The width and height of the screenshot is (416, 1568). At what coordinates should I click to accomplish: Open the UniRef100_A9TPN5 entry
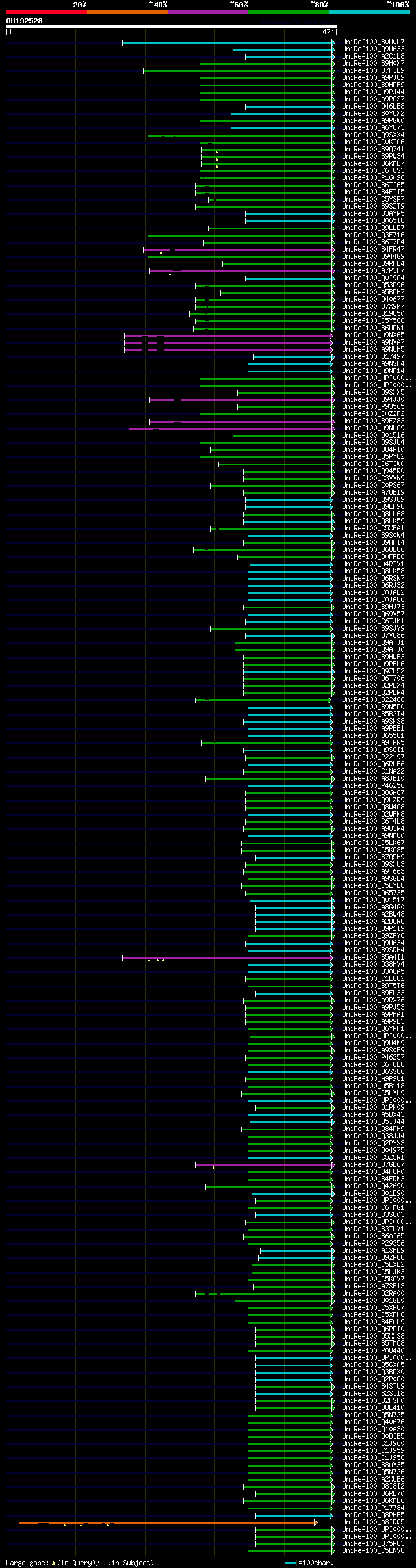[373, 743]
